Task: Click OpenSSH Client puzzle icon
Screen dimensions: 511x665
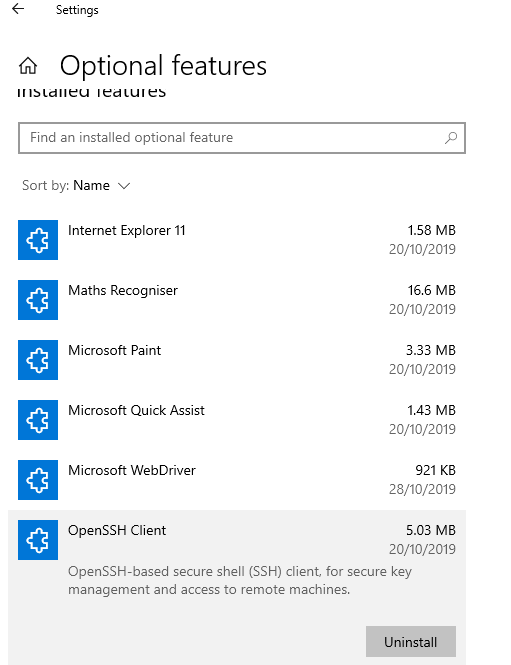Action: pos(38,540)
